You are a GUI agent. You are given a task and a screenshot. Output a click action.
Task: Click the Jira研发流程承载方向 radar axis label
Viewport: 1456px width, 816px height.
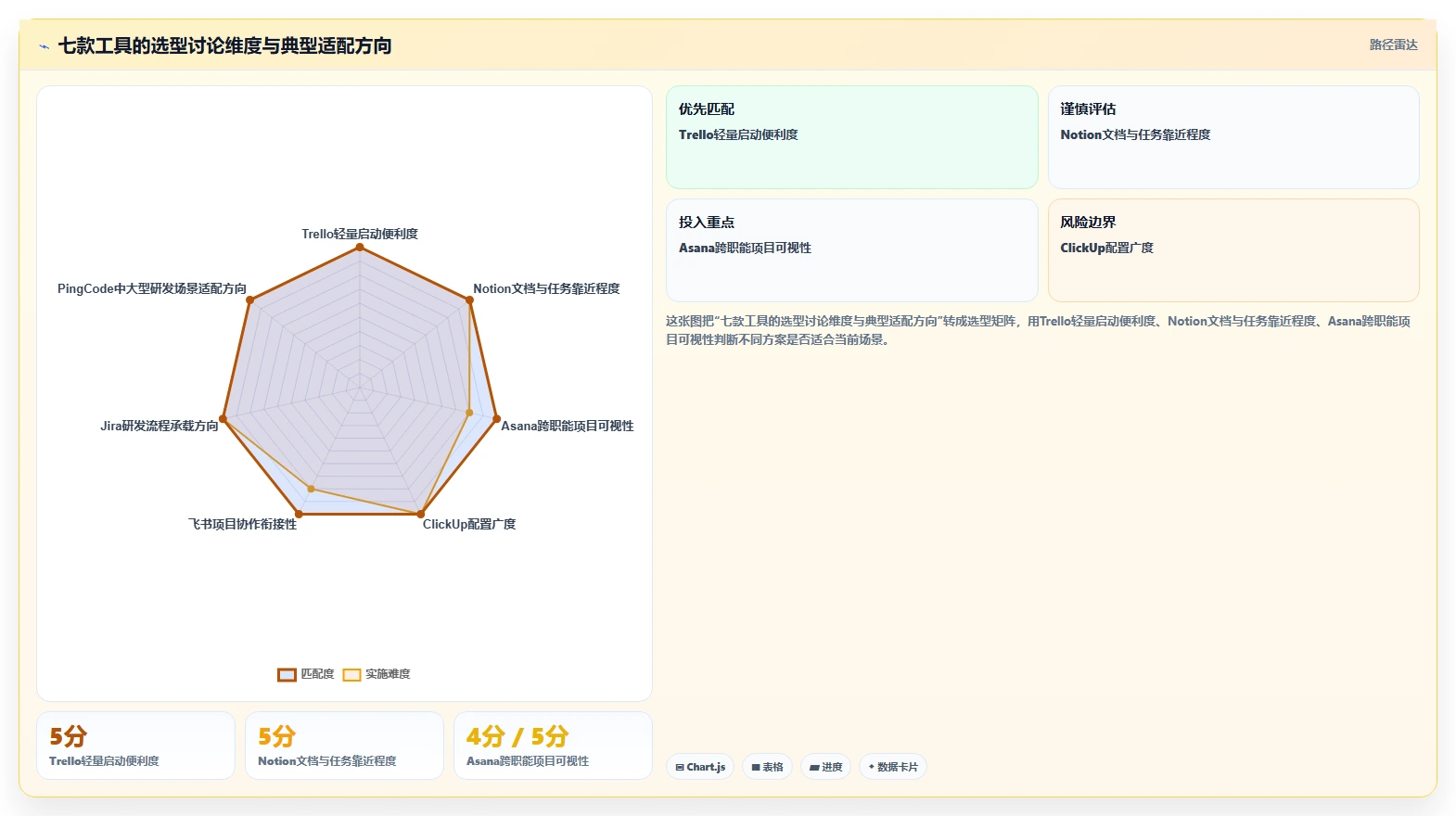coord(160,426)
